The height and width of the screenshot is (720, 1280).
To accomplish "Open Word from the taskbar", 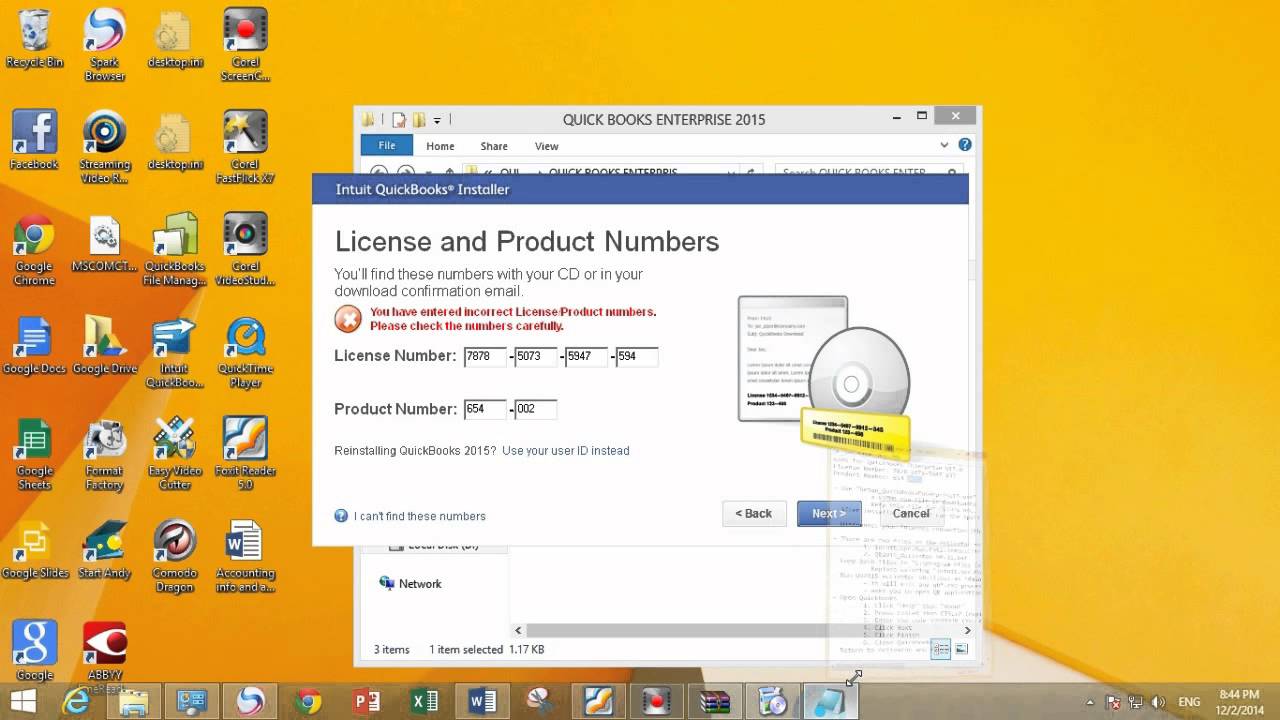I will click(482, 702).
